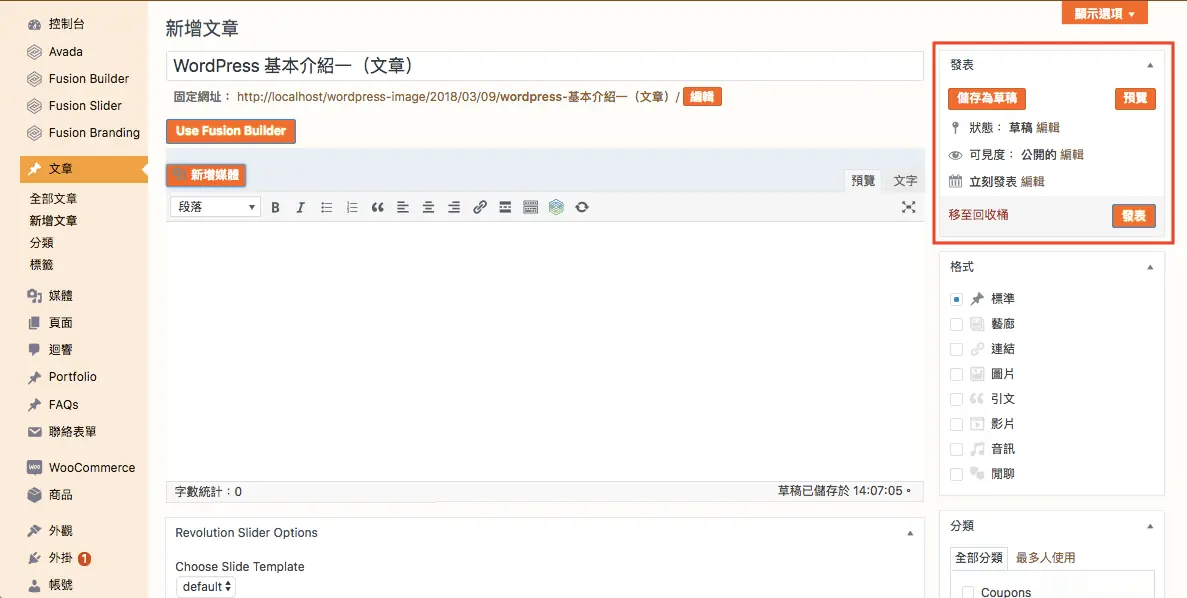The image size is (1187, 598).
Task: Open the 段落 paragraph format dropdown
Action: click(x=215, y=207)
